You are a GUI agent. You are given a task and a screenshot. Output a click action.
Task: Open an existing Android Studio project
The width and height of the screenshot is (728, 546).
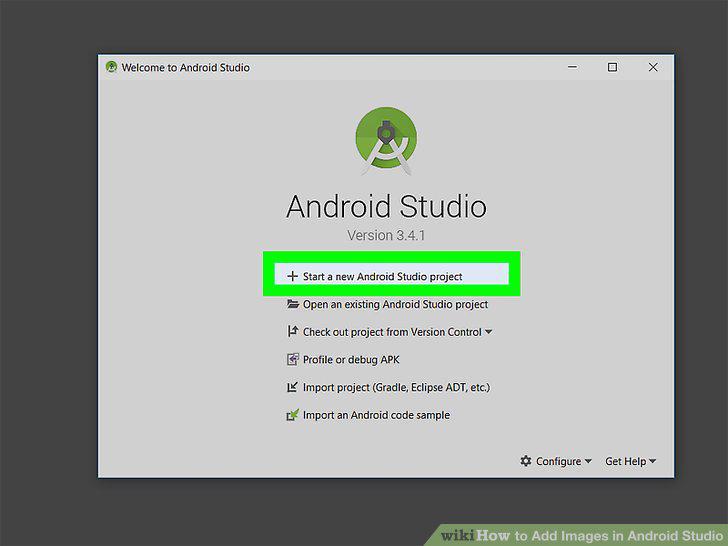[387, 304]
